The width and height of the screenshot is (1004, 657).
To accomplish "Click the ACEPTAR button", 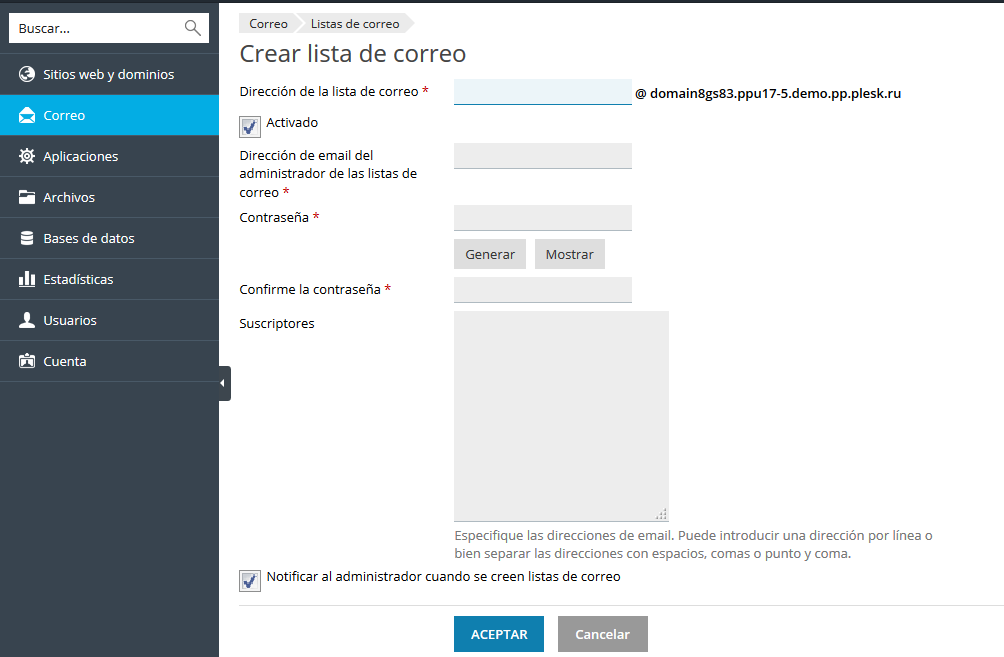I will tap(498, 635).
